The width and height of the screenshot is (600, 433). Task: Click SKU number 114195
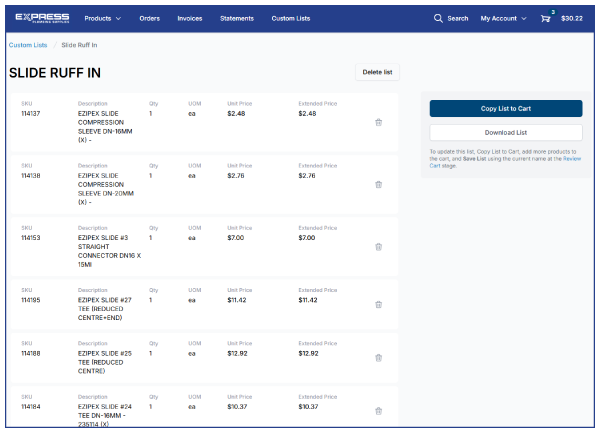coord(31,300)
